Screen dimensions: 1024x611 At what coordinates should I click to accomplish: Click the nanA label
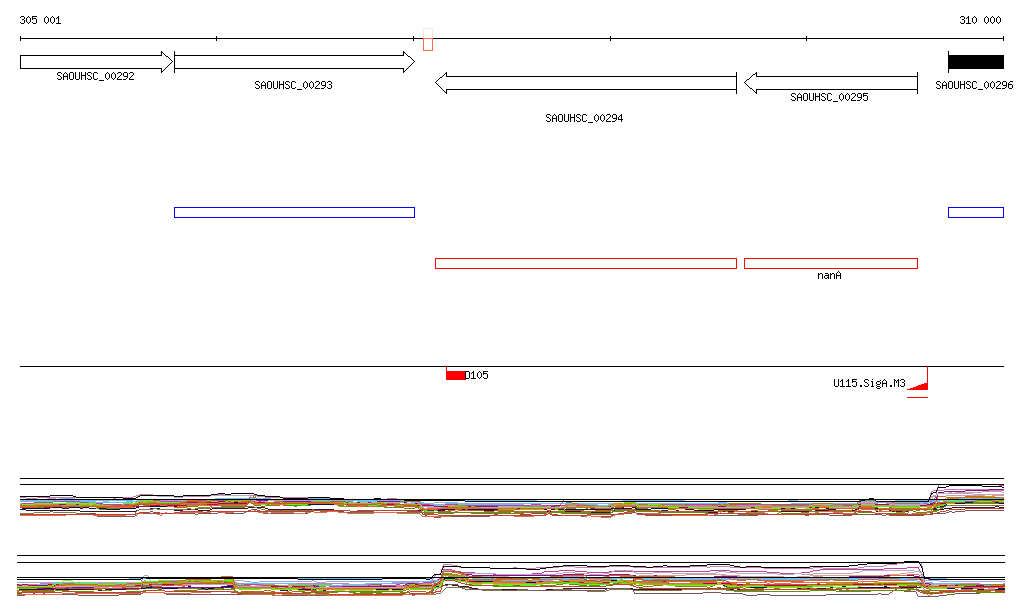(829, 275)
